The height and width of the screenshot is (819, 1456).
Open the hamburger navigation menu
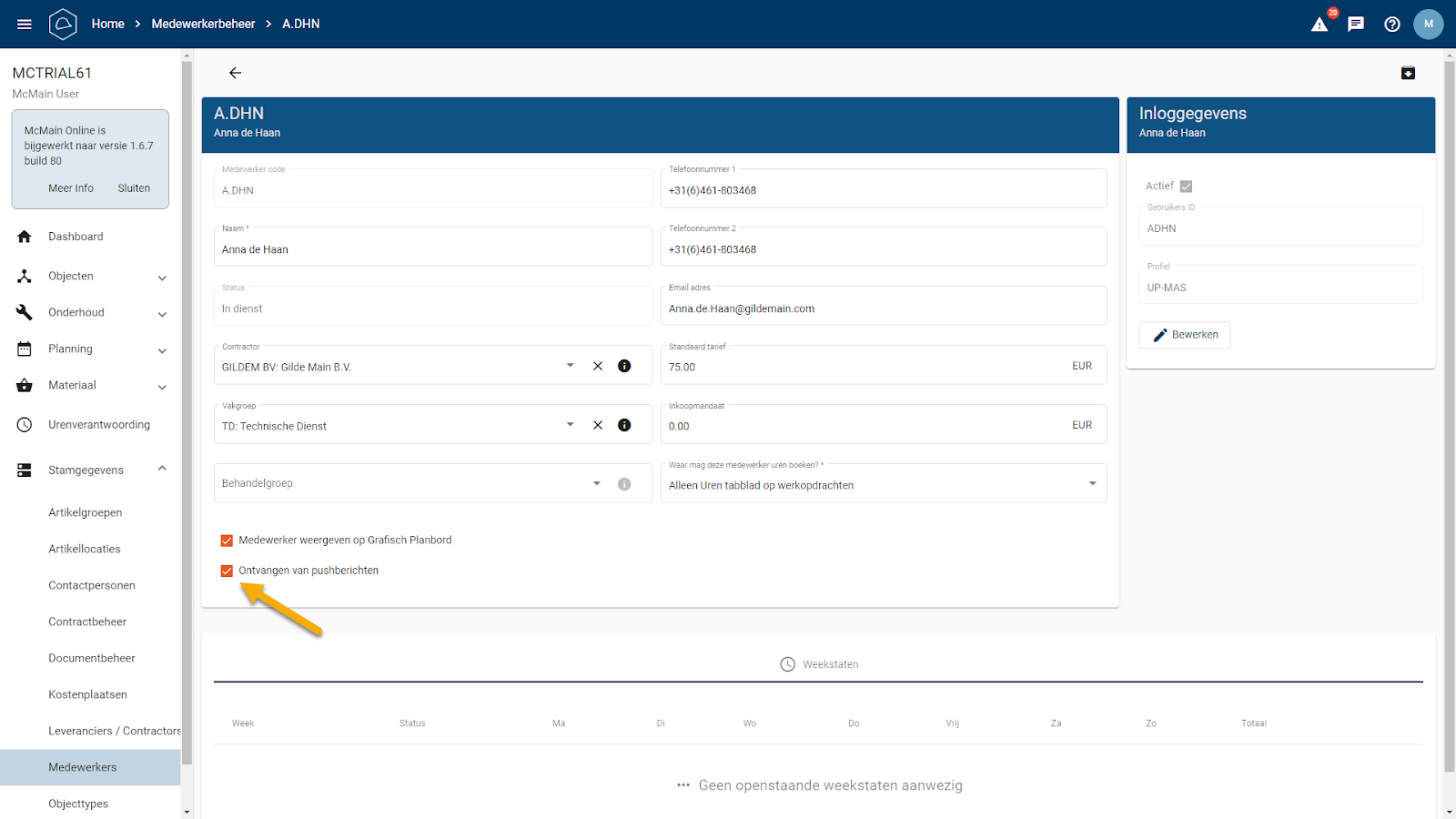pyautogui.click(x=25, y=24)
